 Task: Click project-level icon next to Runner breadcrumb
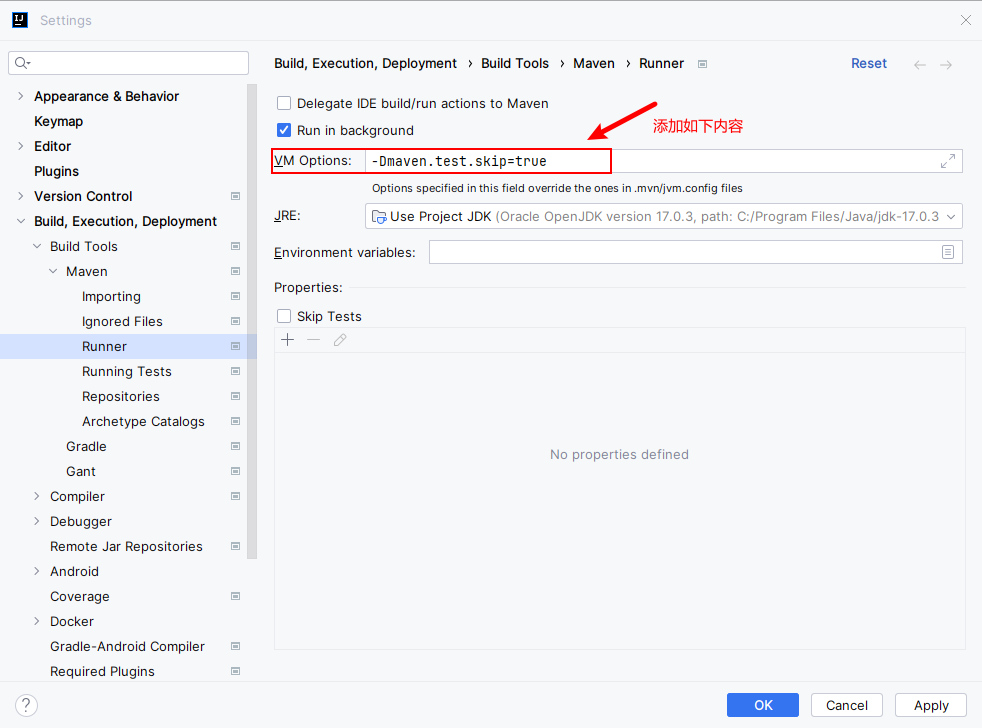(703, 64)
